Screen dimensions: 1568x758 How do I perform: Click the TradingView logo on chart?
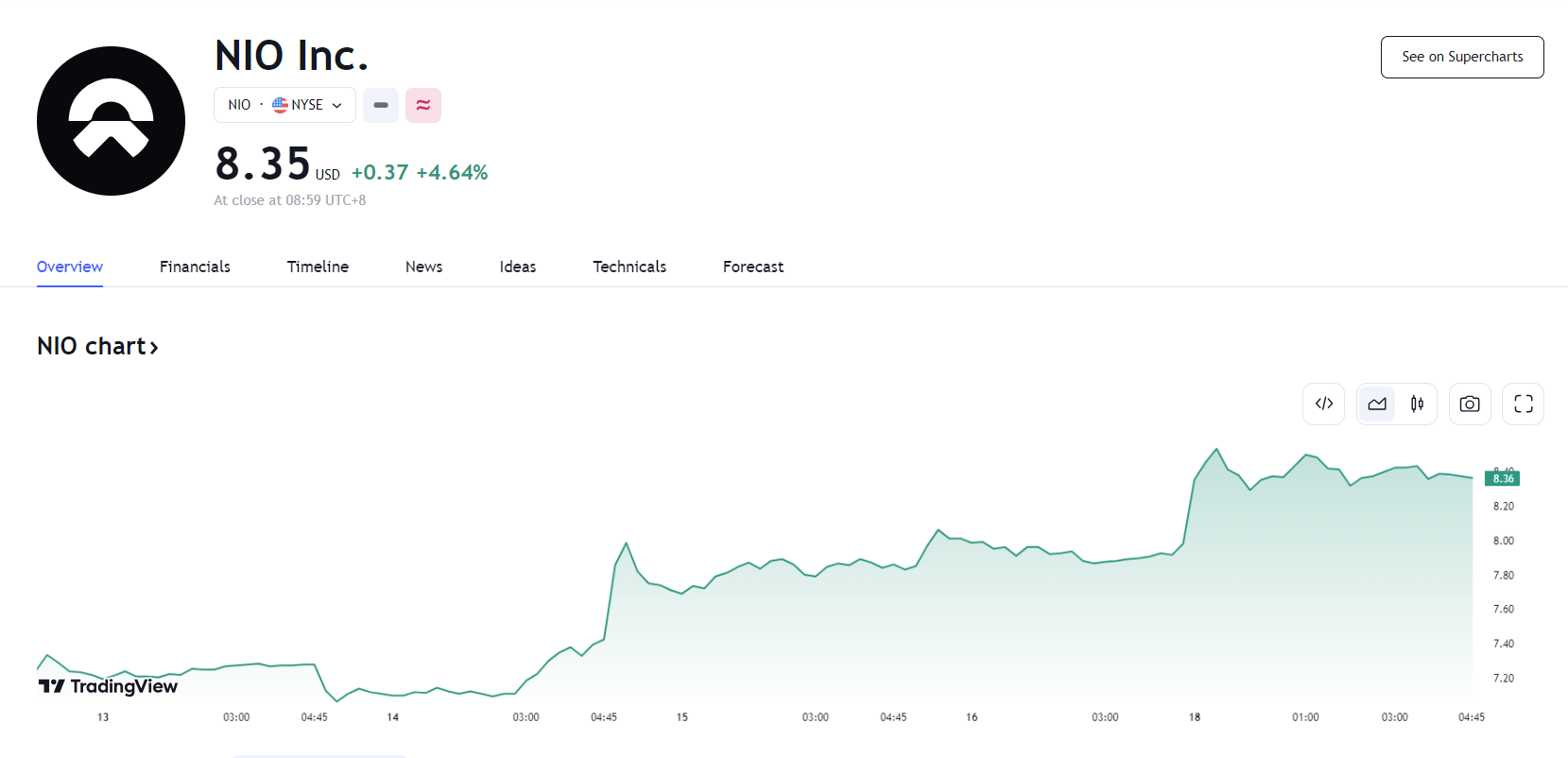coord(108,686)
